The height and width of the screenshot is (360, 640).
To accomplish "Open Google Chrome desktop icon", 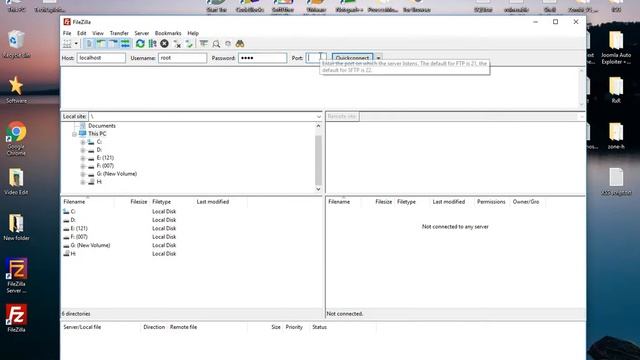I will [x=16, y=139].
